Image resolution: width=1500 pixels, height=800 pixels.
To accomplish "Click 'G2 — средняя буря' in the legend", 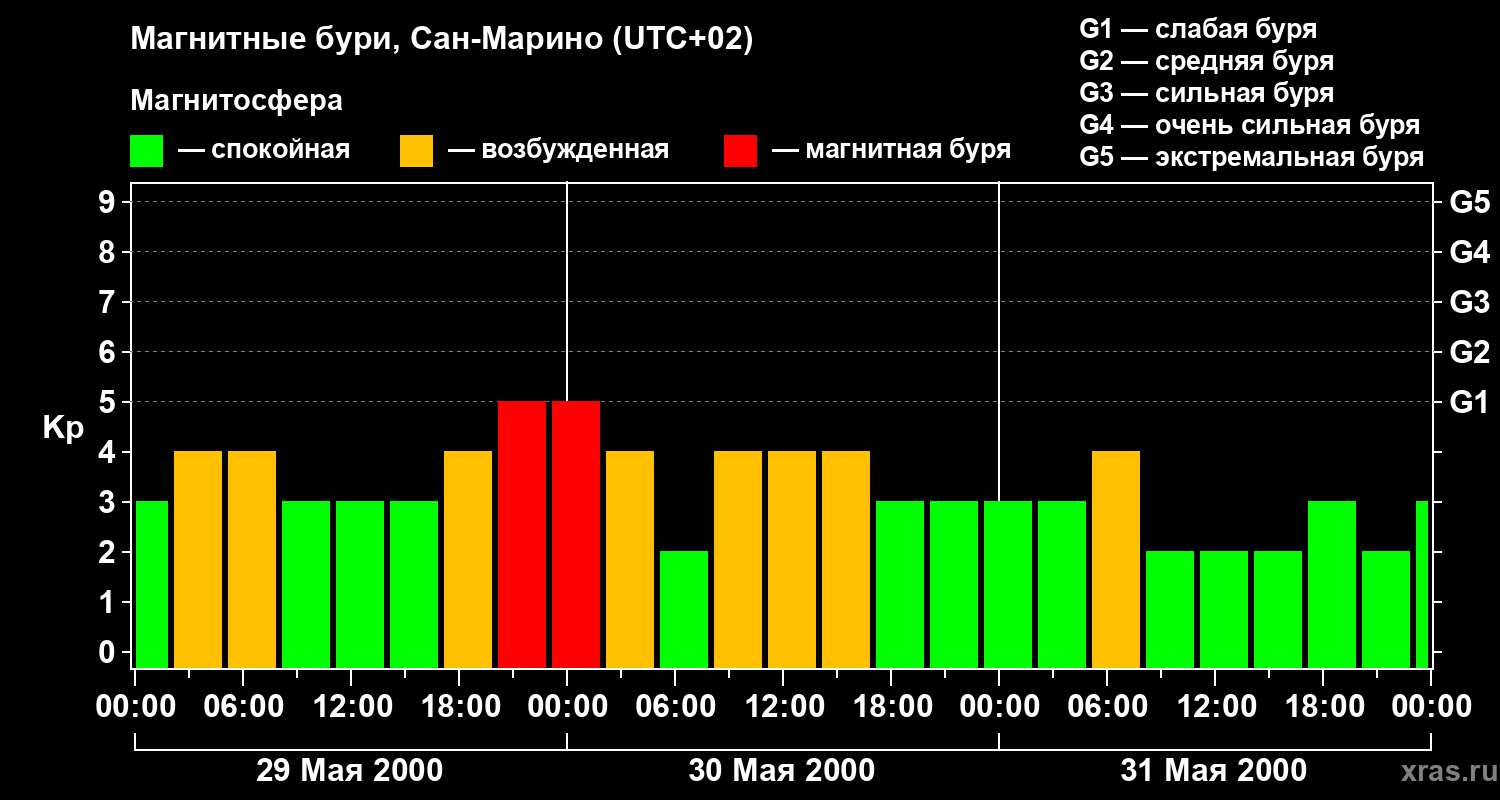I will coord(1206,61).
